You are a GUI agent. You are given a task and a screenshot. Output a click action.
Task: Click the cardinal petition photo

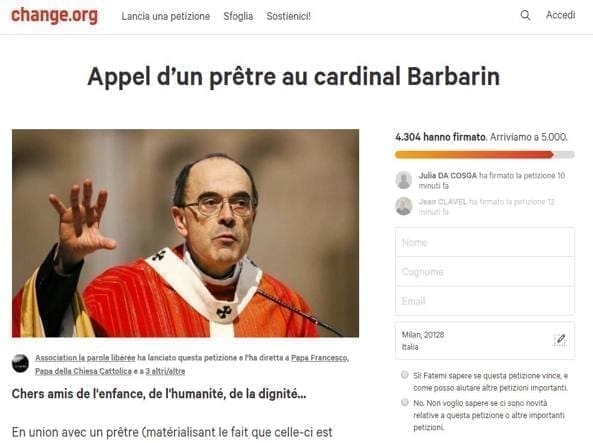click(x=185, y=233)
